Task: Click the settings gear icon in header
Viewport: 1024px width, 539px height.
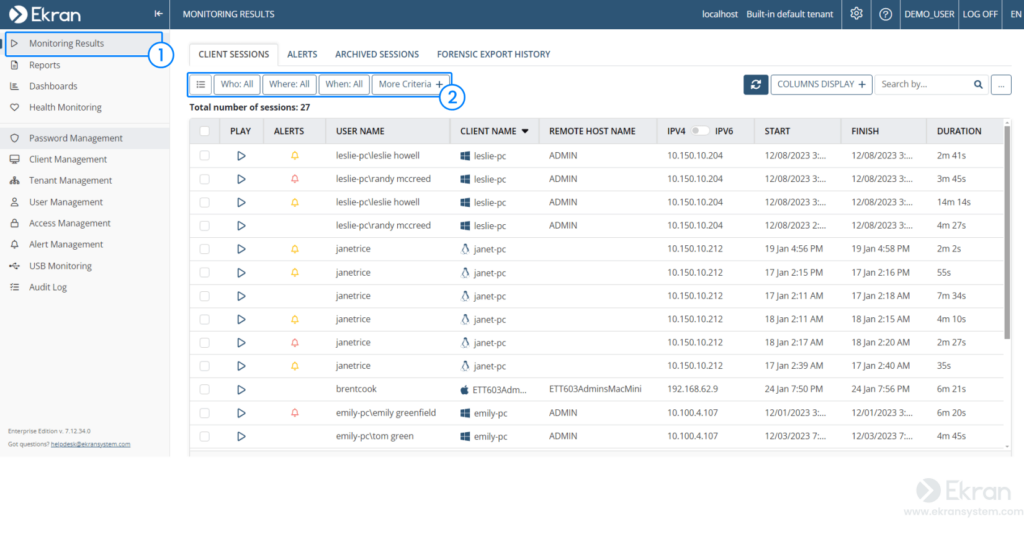Action: (856, 14)
